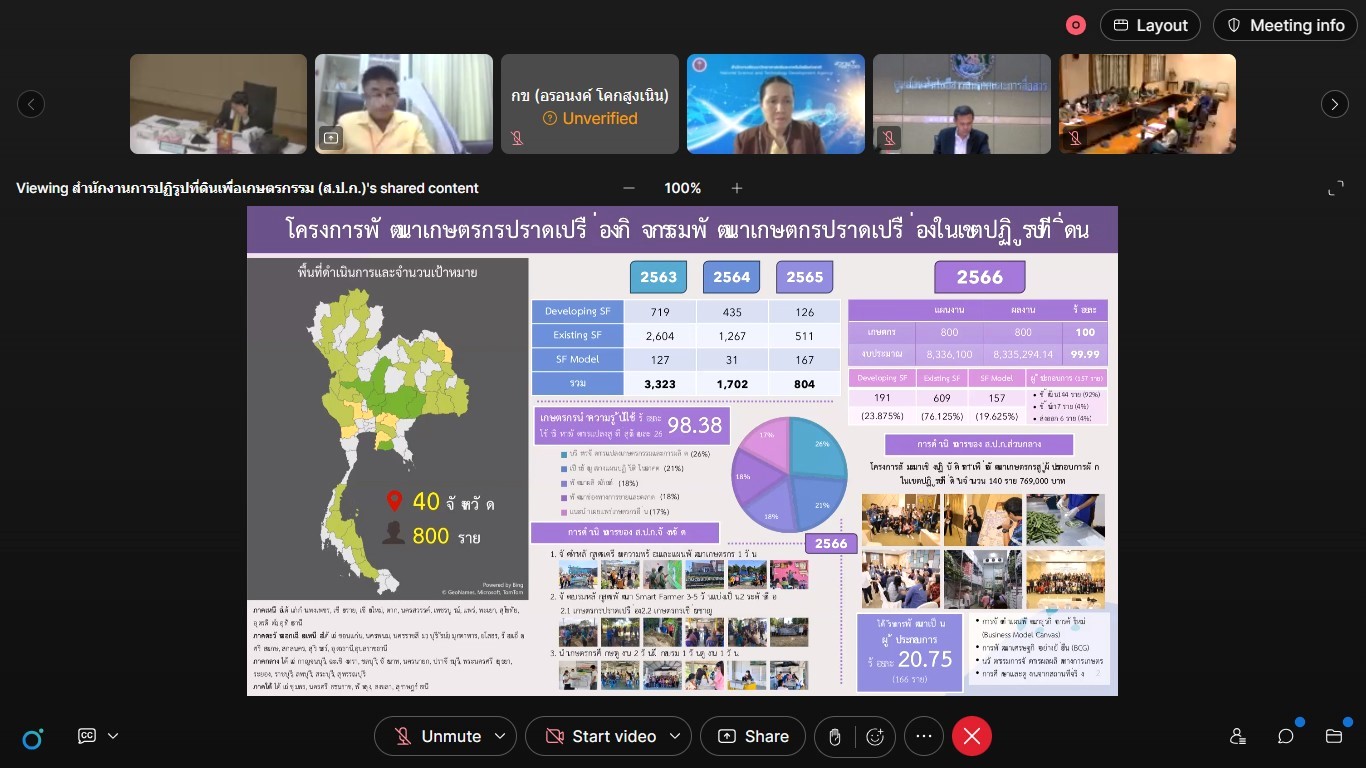Leave the meeting with red X button
The width and height of the screenshot is (1366, 768).
(x=971, y=736)
